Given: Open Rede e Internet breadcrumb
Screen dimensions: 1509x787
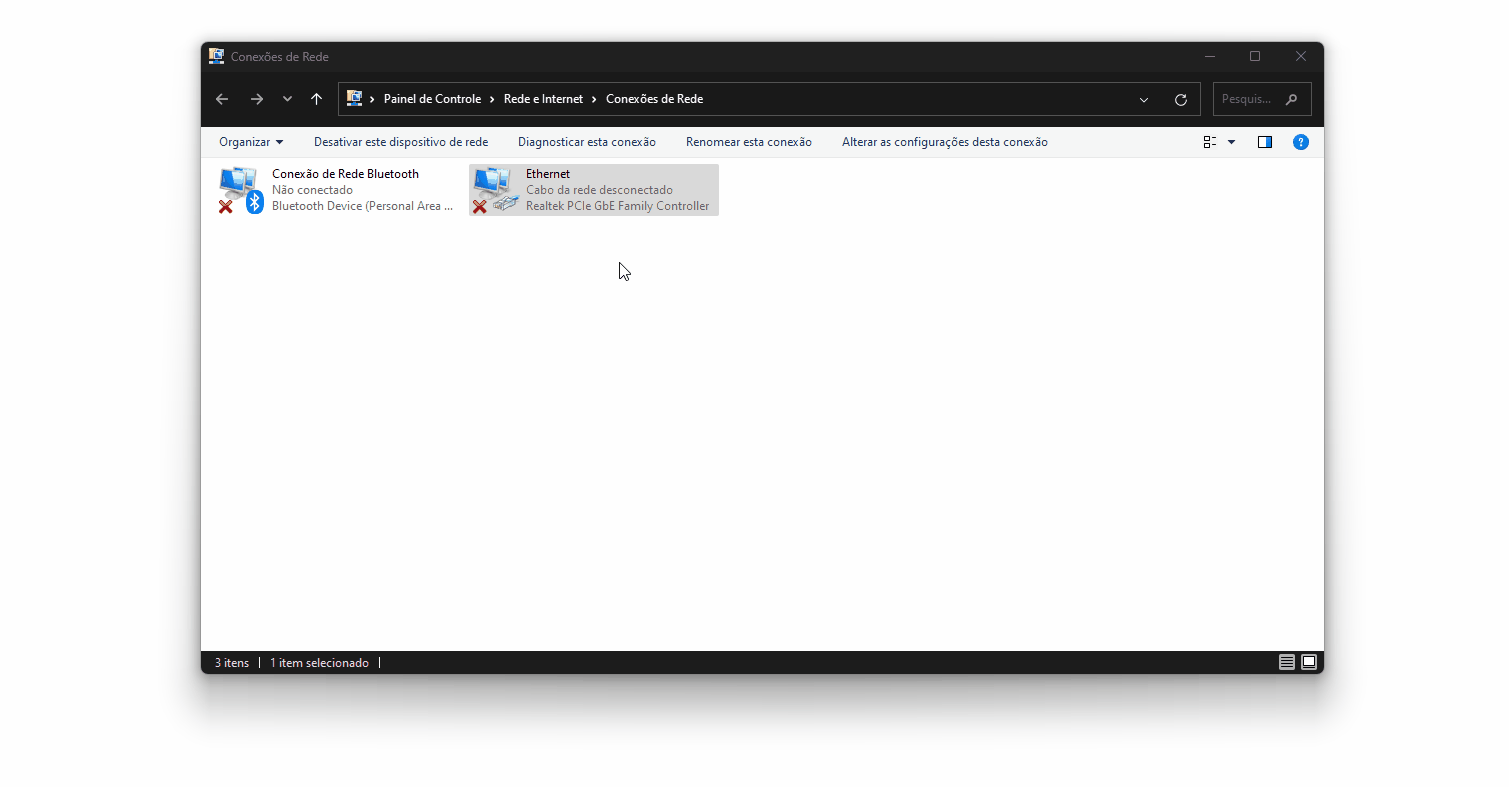Looking at the screenshot, I should click(x=543, y=99).
